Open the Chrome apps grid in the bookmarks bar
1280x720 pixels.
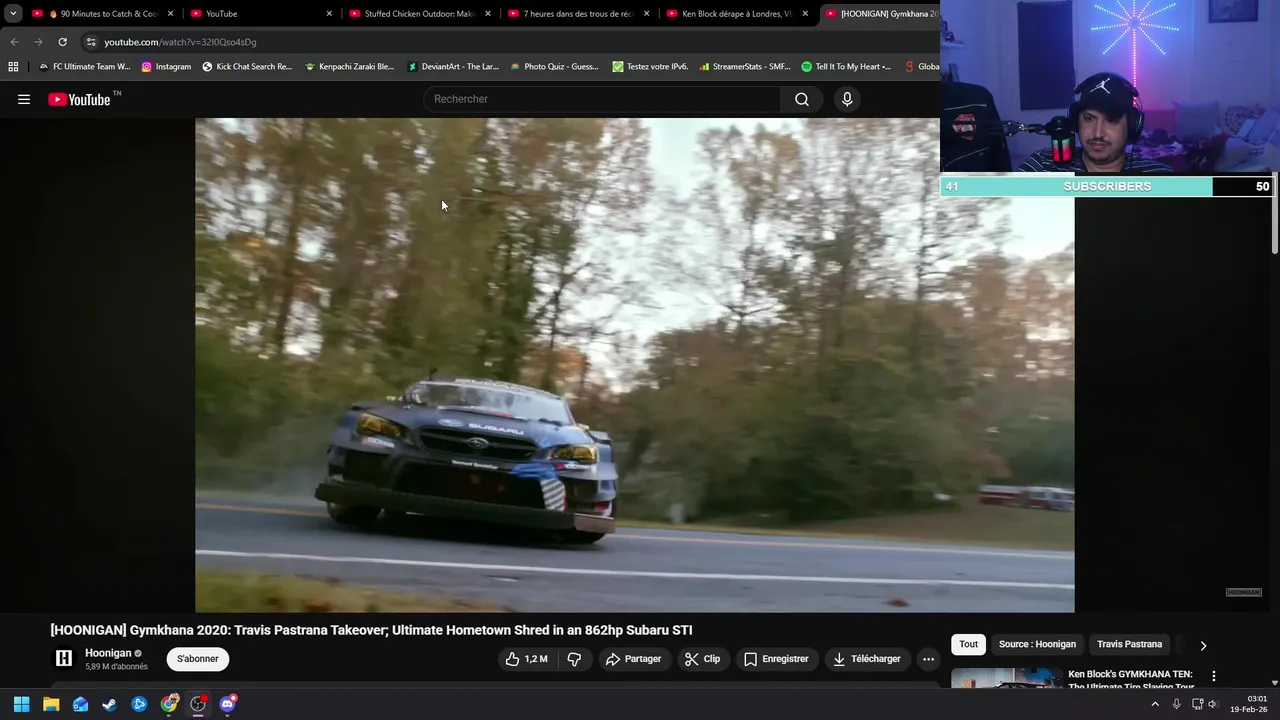coord(13,66)
